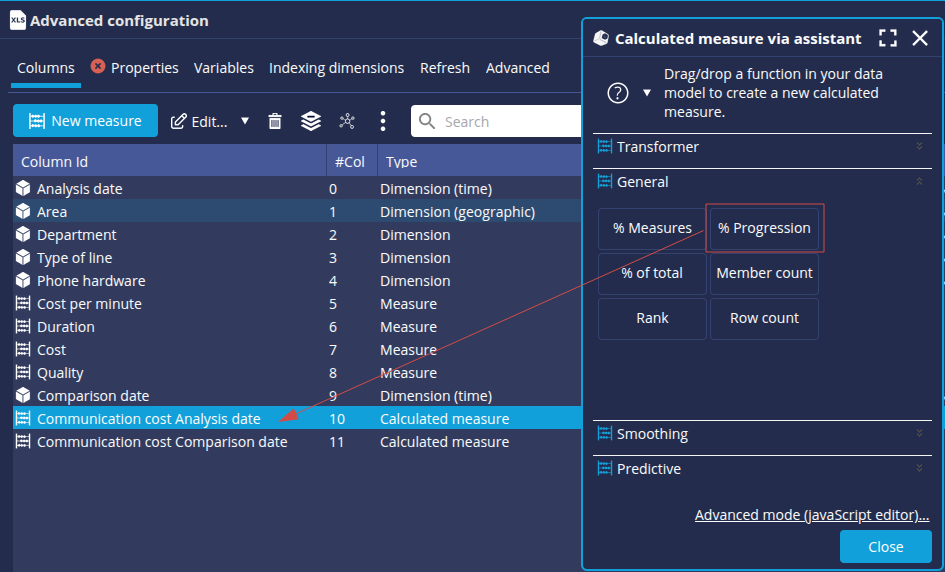The width and height of the screenshot is (945, 572).
Task: Close the assistant panel with X icon
Action: click(x=920, y=39)
